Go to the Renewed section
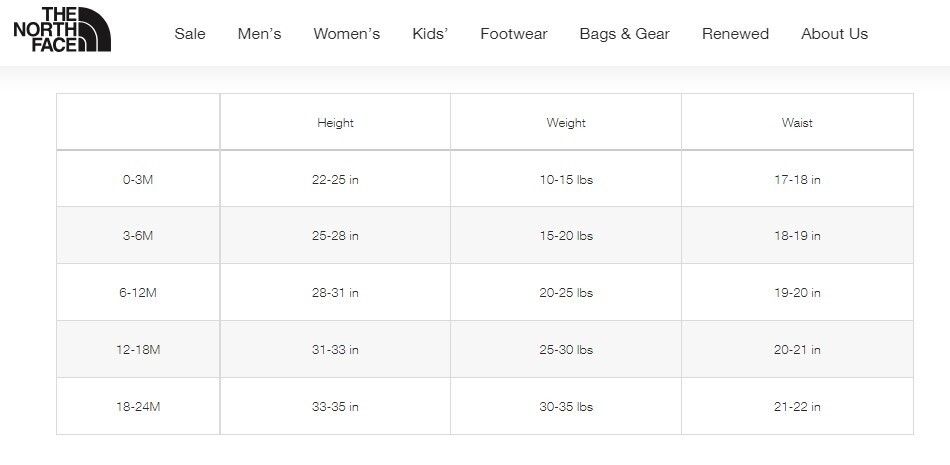The width and height of the screenshot is (950, 465). (736, 34)
